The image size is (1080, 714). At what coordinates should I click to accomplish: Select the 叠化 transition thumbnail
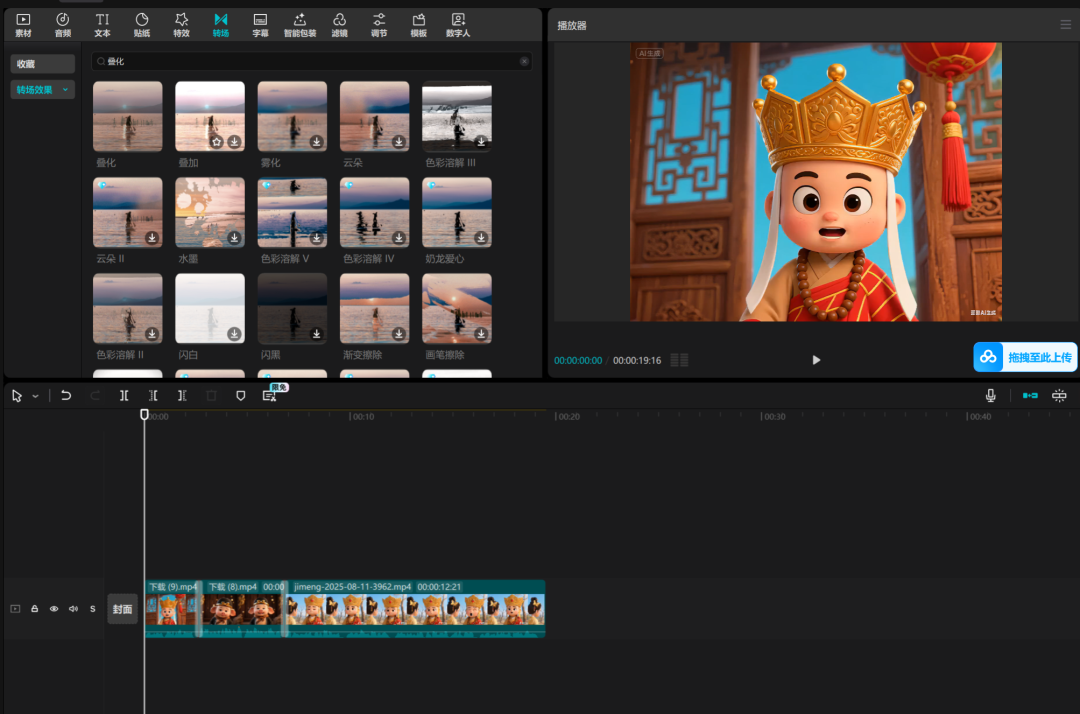pyautogui.click(x=127, y=116)
